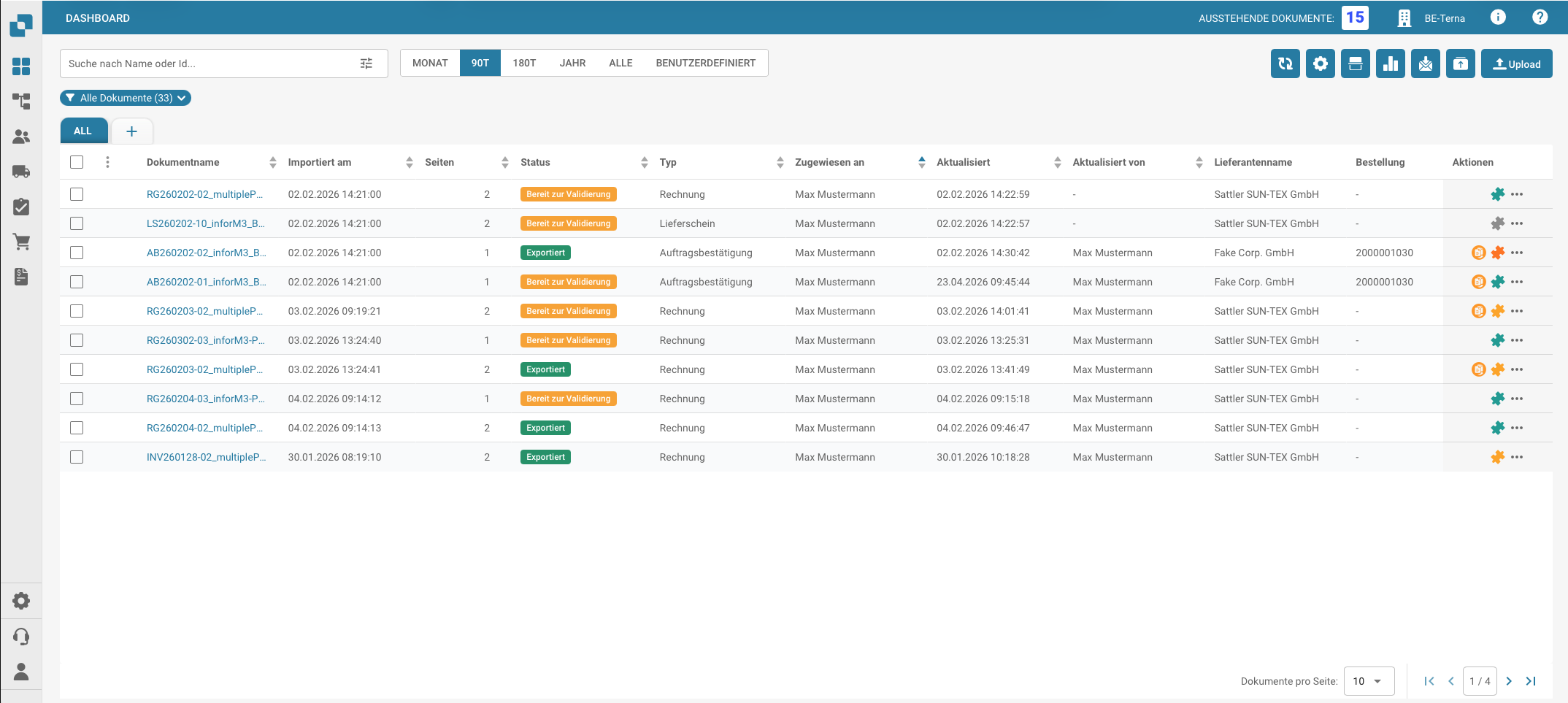Click the refresh toolbar button
Screen dimensions: 1568x703
pos(1285,64)
